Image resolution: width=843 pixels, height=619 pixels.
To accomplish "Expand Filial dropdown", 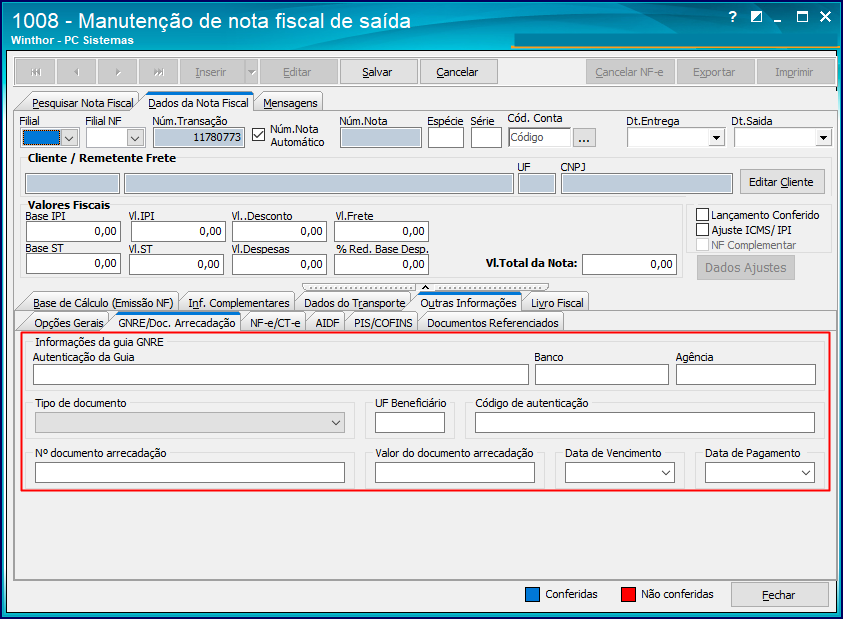I will point(69,138).
